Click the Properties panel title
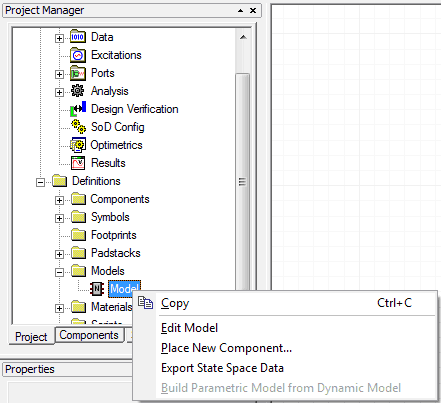Screen dimensions: 441x403 click(x=30, y=369)
